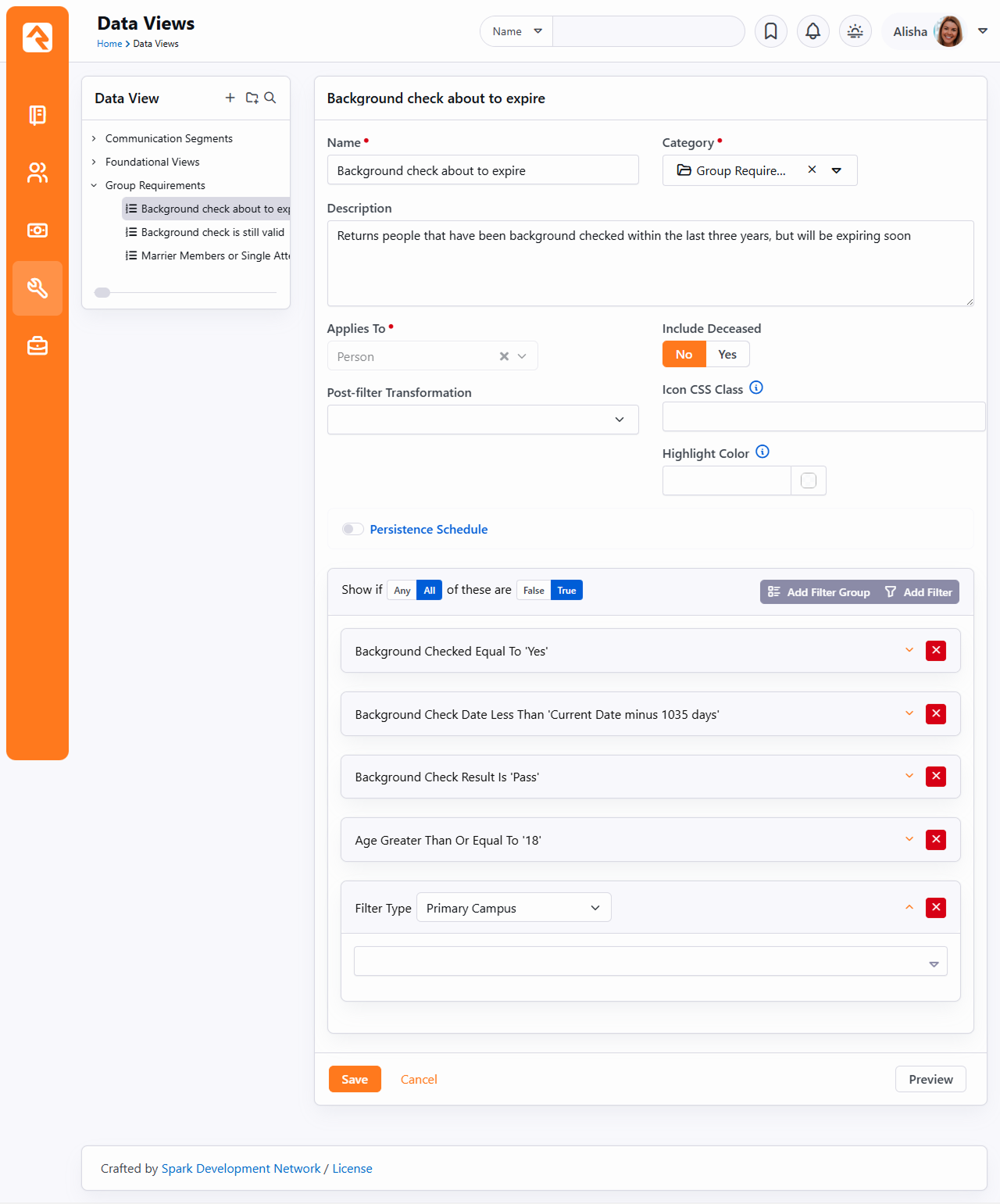Delete the Background Check Result filter
1000x1204 pixels.
pos(935,777)
